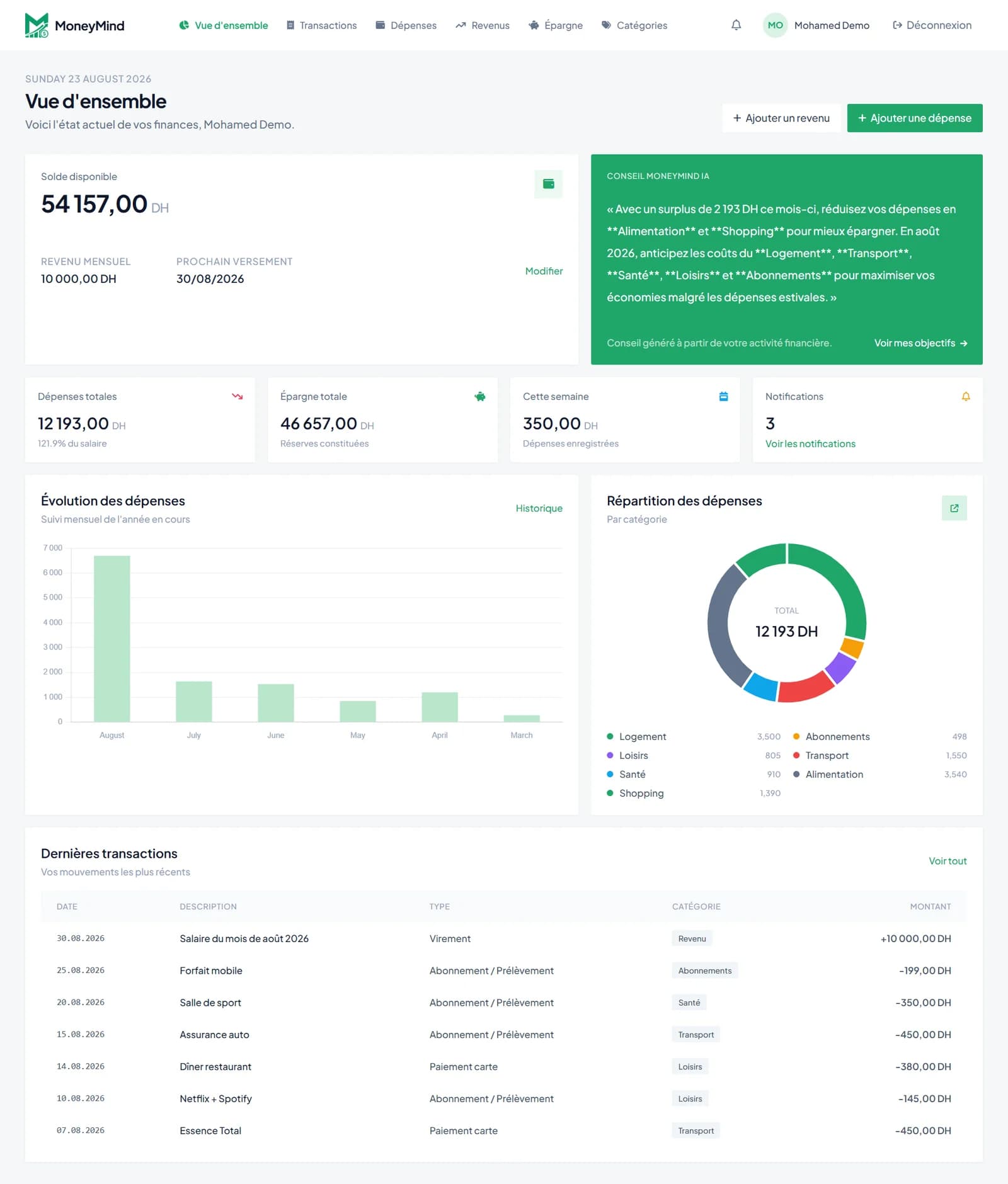Go to the Transactions tab
Viewport: 1008px width, 1184px height.
pyautogui.click(x=321, y=25)
